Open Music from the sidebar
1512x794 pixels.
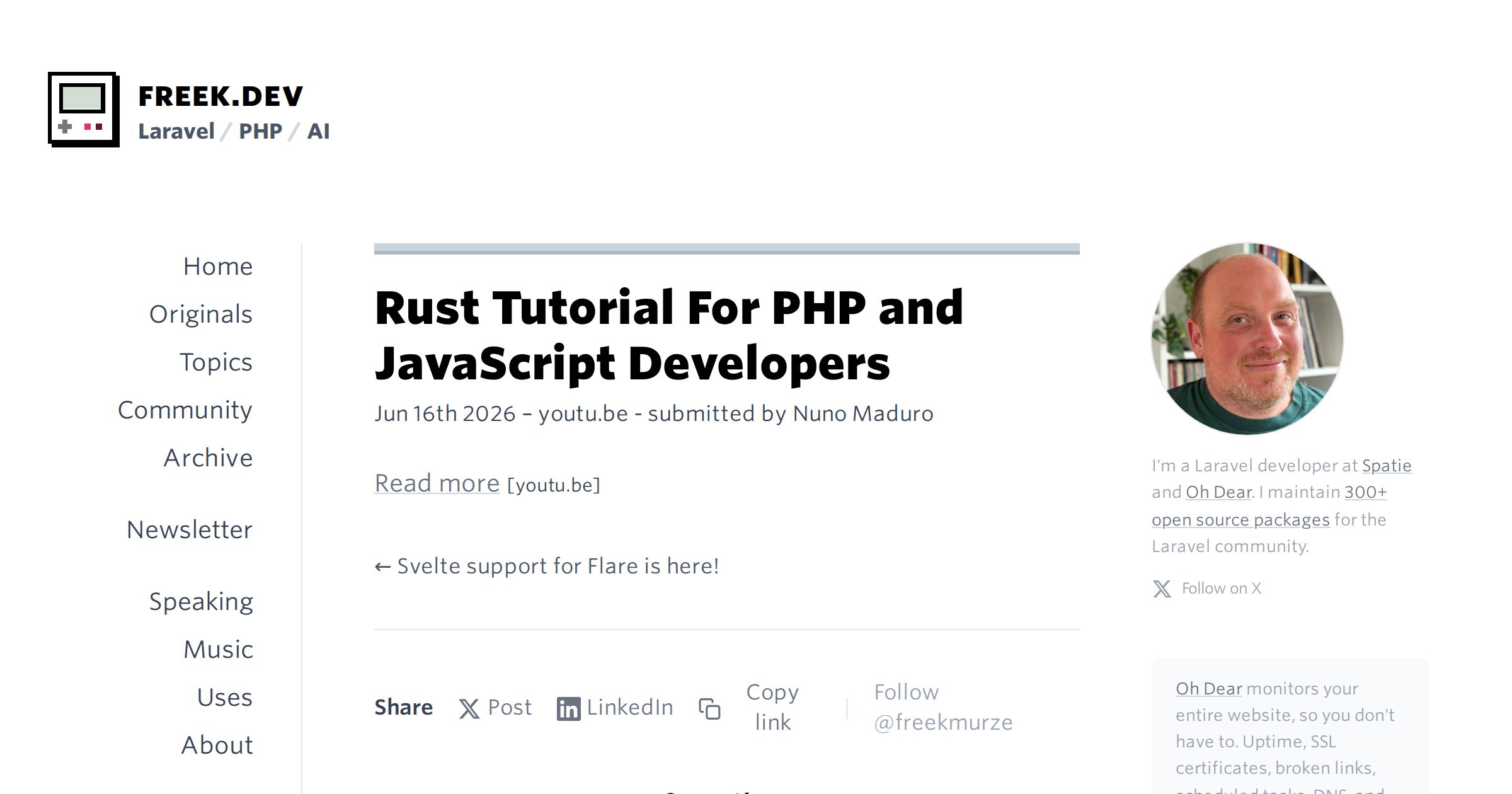coord(219,650)
